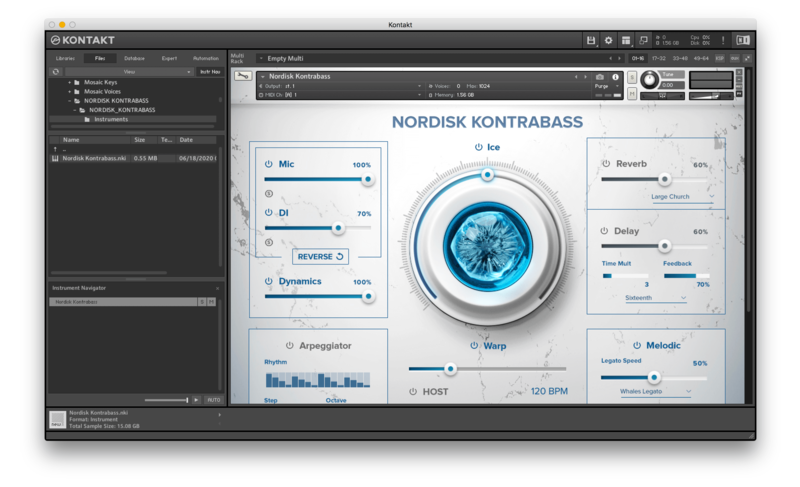Click the camera snapshot icon
This screenshot has height=487, width=800.
[x=600, y=77]
